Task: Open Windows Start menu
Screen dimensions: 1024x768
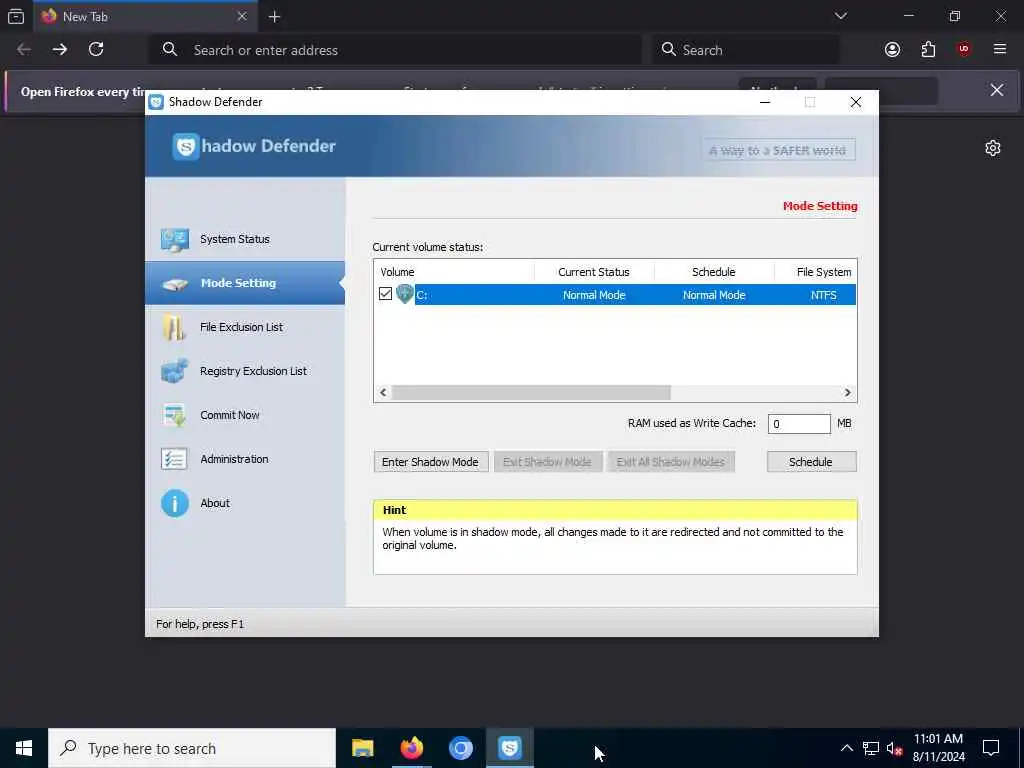Action: point(24,748)
